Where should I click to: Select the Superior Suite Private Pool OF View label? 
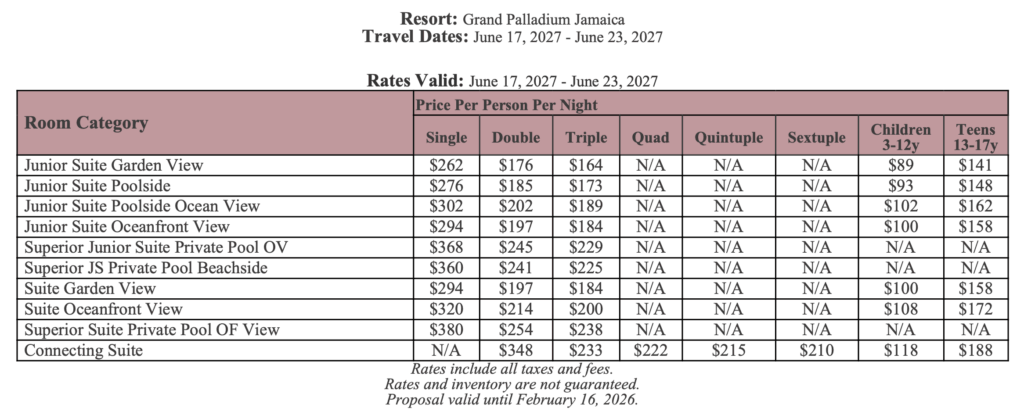tap(151, 329)
